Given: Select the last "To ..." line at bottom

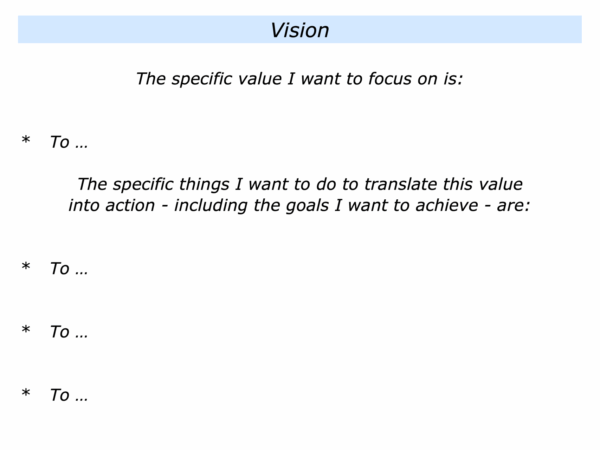Looking at the screenshot, I should [x=69, y=395].
